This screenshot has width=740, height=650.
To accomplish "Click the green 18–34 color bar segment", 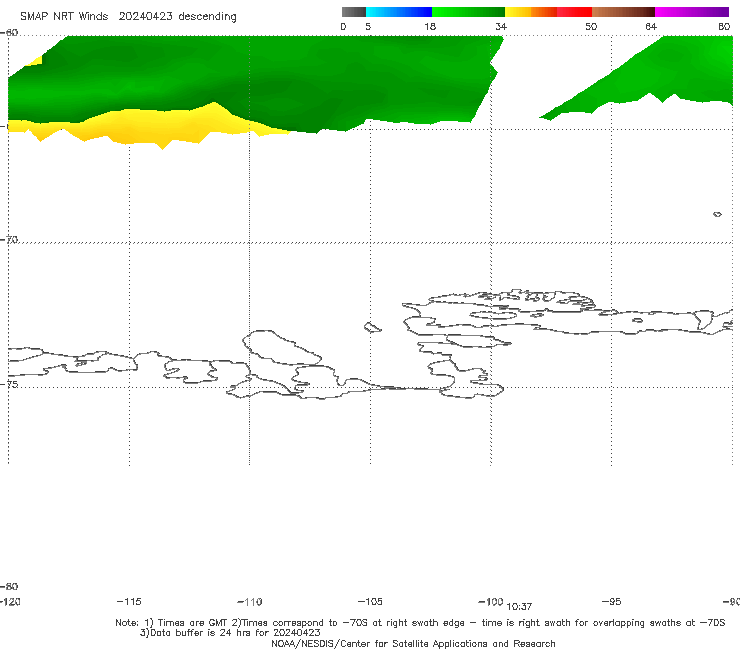I will tap(468, 12).
